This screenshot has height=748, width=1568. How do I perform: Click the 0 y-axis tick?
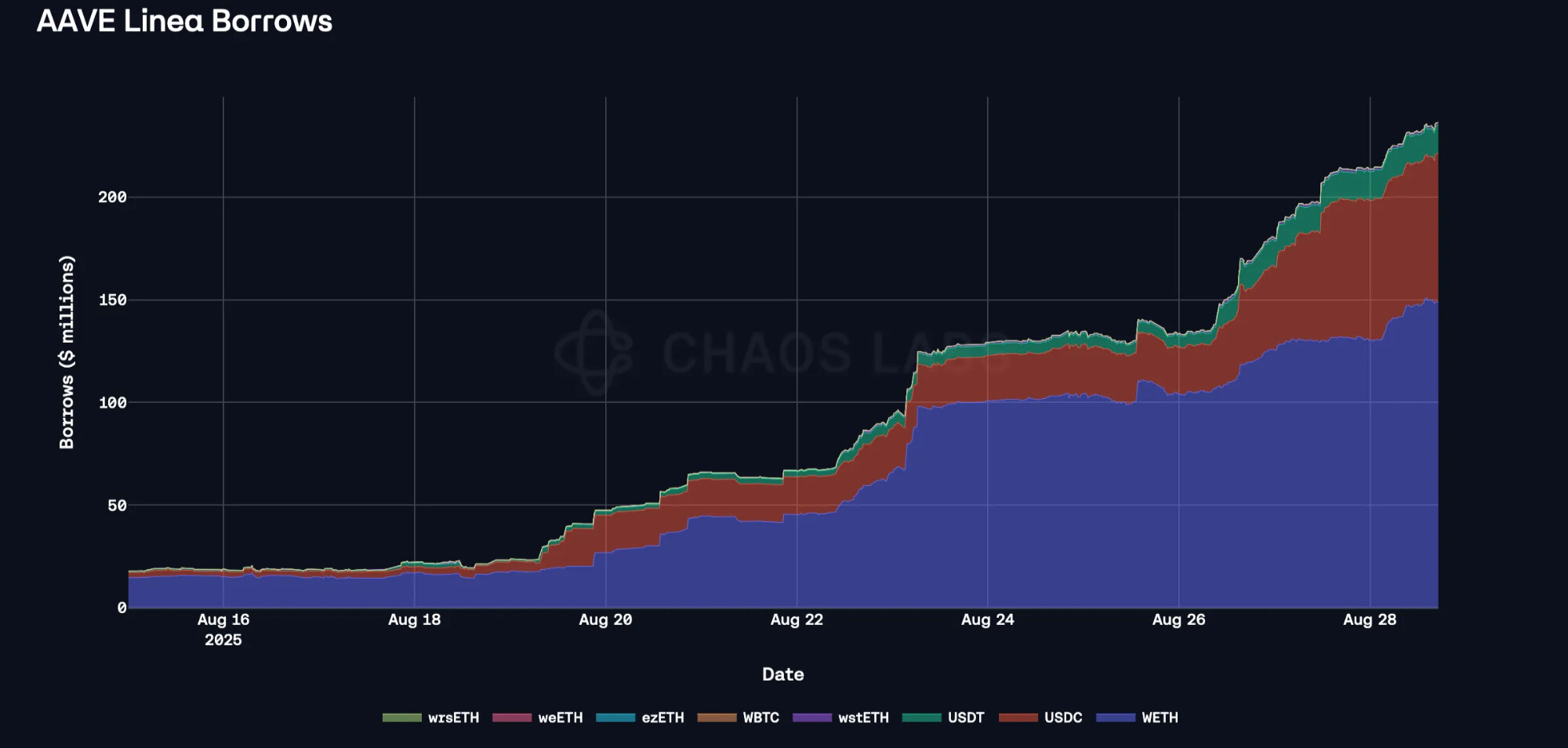122,608
